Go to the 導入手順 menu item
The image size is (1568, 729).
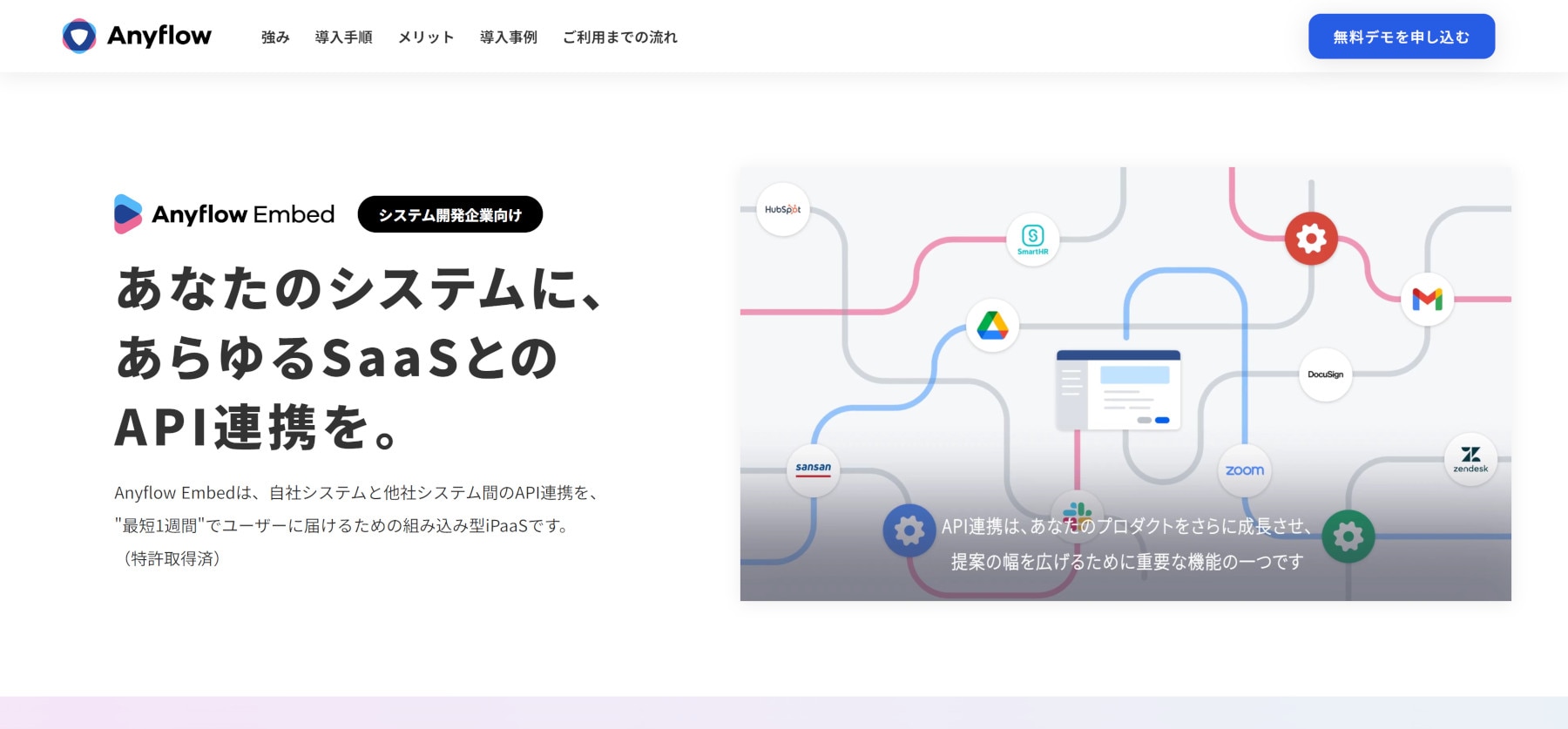343,37
